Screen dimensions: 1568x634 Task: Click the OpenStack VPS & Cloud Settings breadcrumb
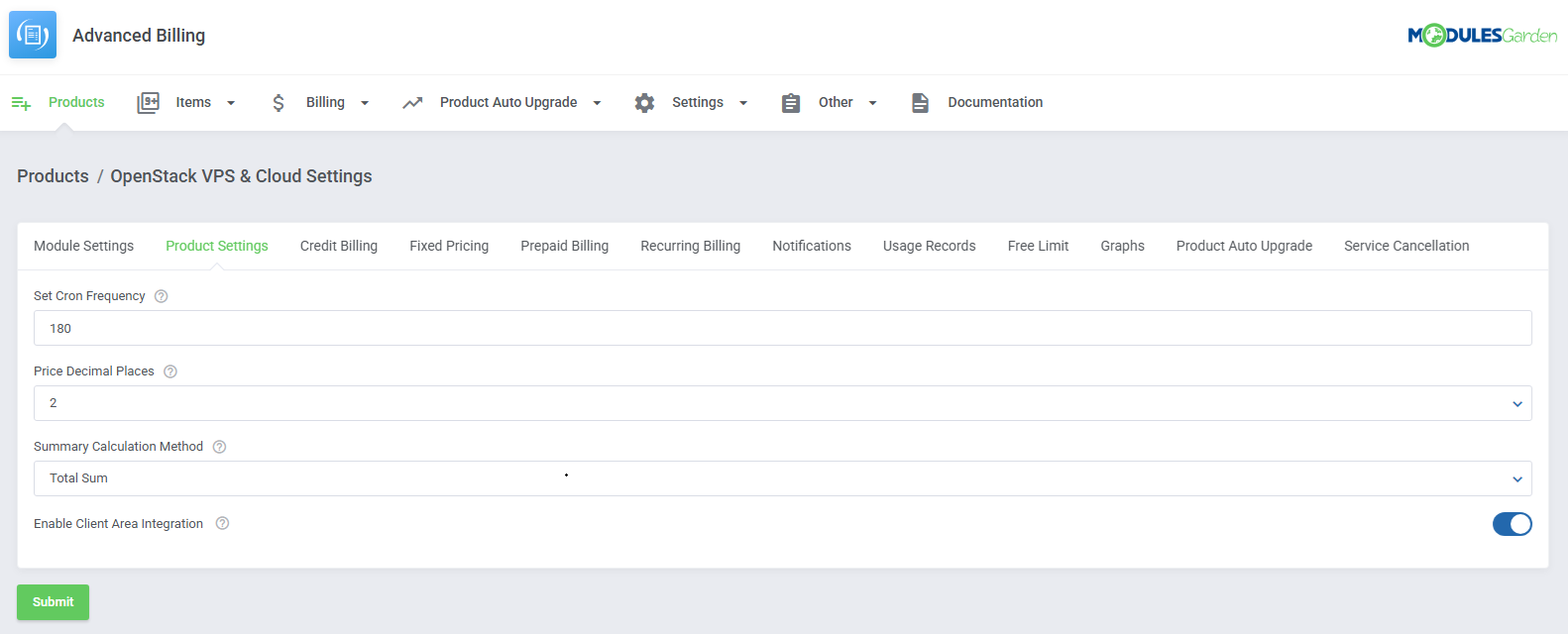pyautogui.click(x=241, y=176)
